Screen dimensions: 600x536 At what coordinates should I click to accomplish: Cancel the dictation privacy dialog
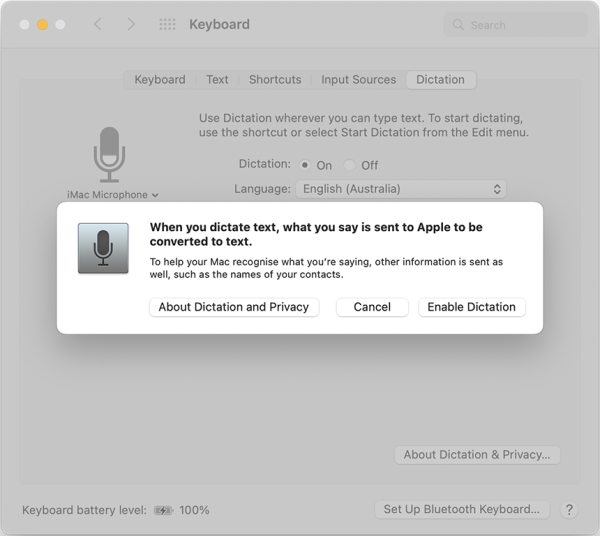(372, 307)
